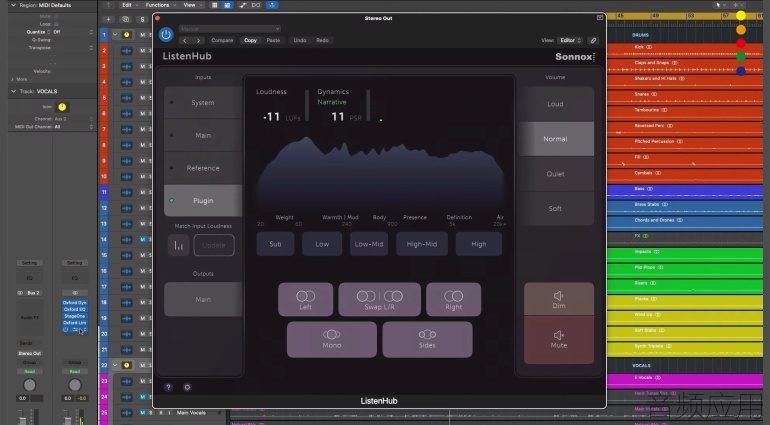Go to next plugin preset arrow
The image size is (770, 425).
point(198,40)
